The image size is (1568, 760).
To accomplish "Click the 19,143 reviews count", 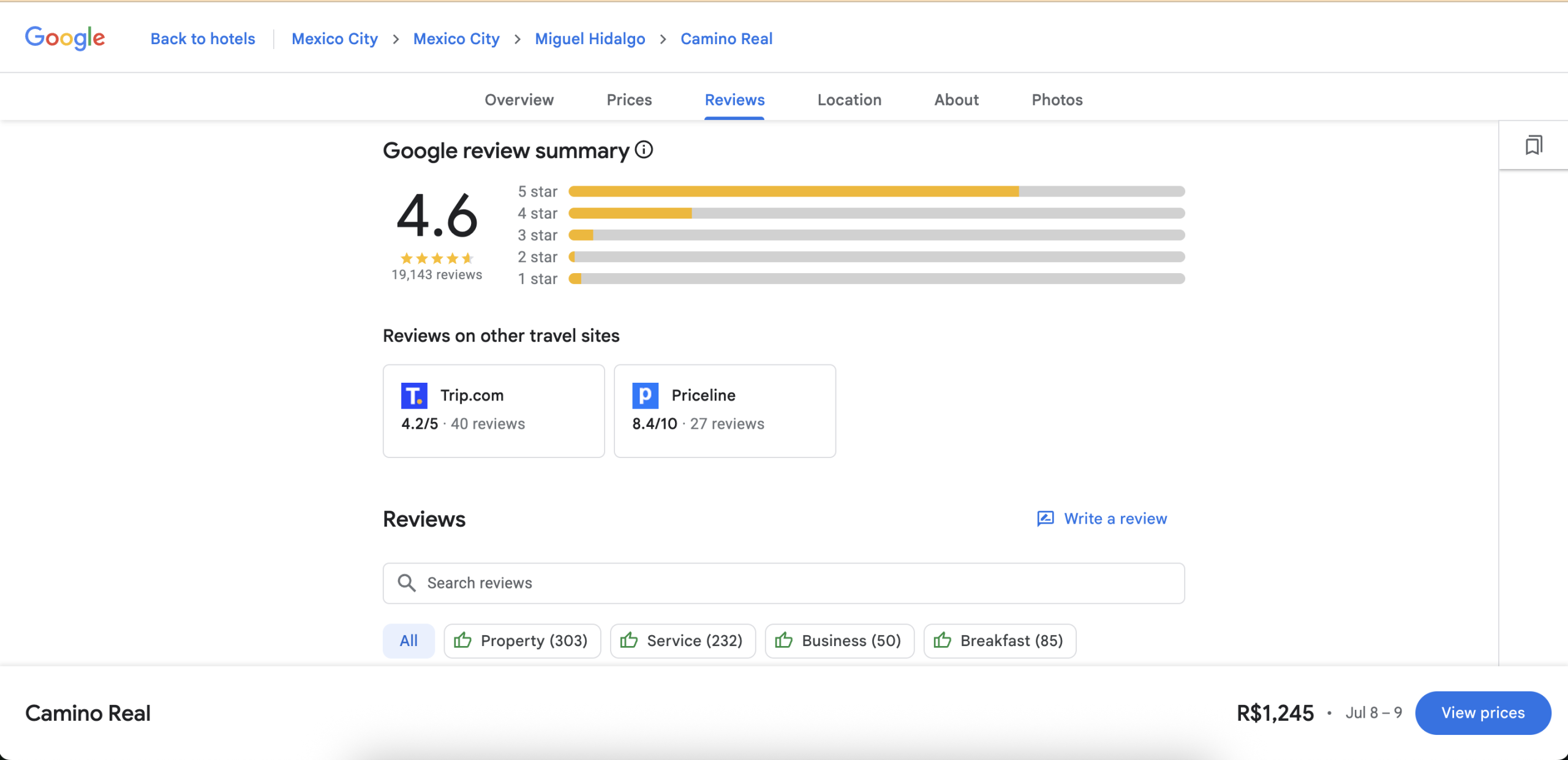I will coord(437,275).
